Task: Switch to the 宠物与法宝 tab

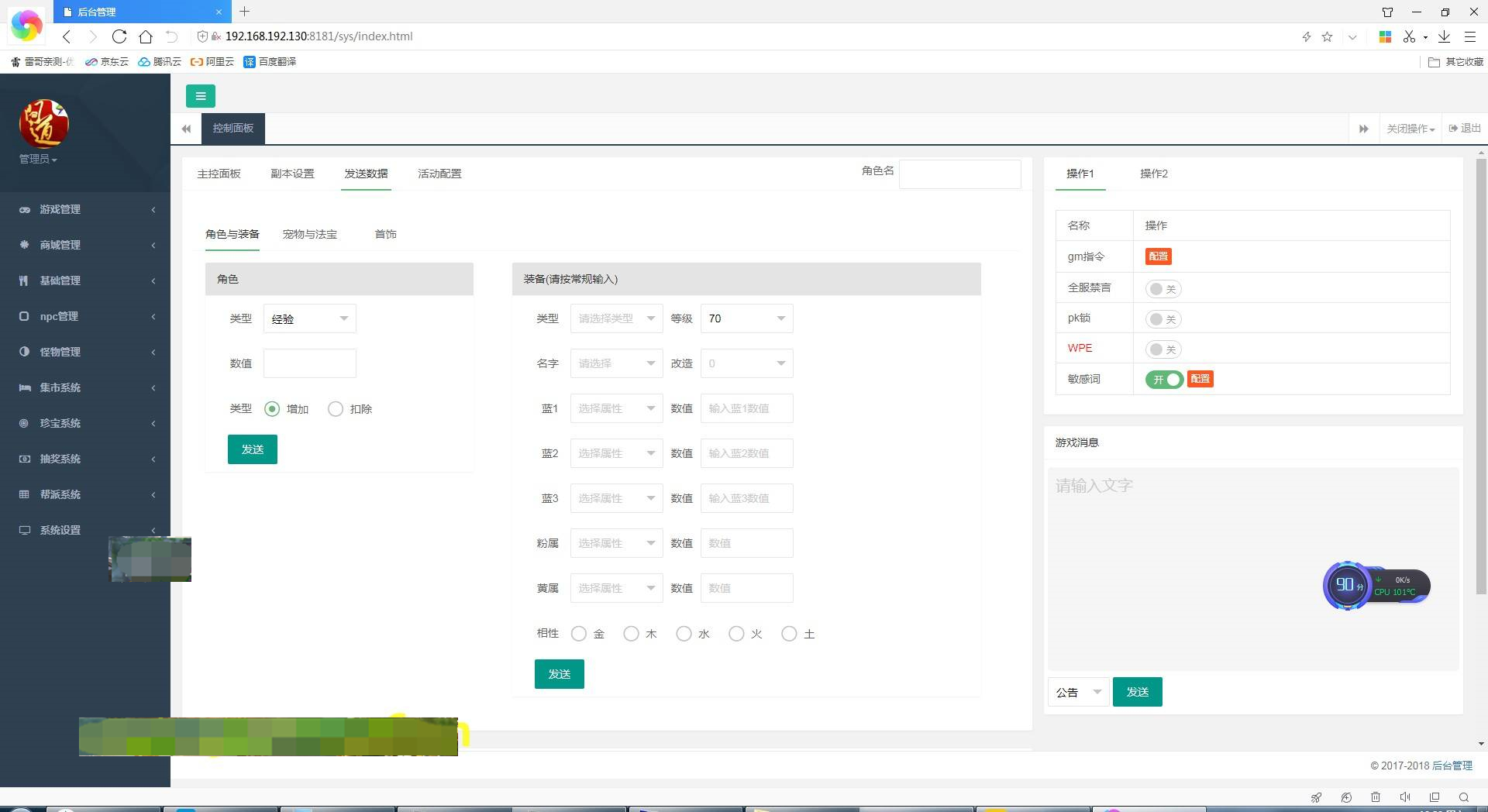Action: point(311,234)
